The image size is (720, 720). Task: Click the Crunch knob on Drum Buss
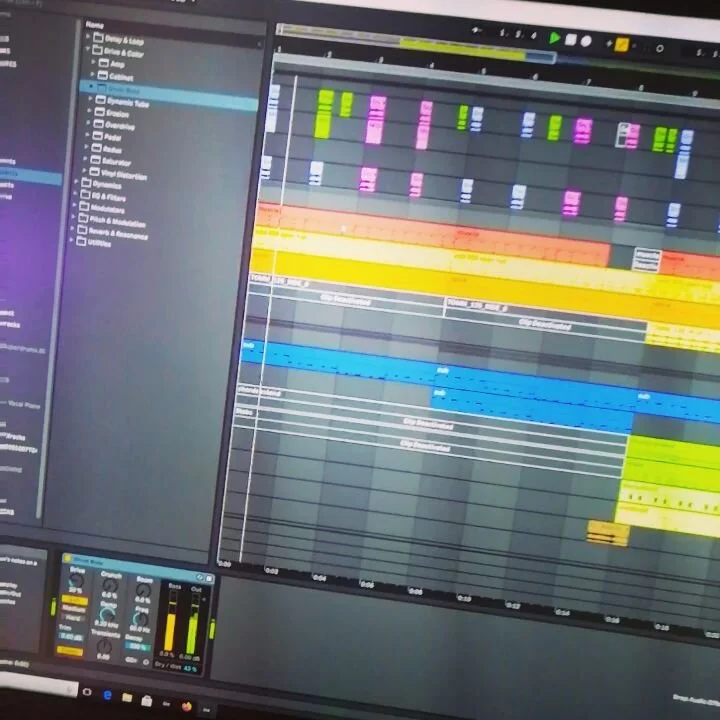click(x=110, y=585)
